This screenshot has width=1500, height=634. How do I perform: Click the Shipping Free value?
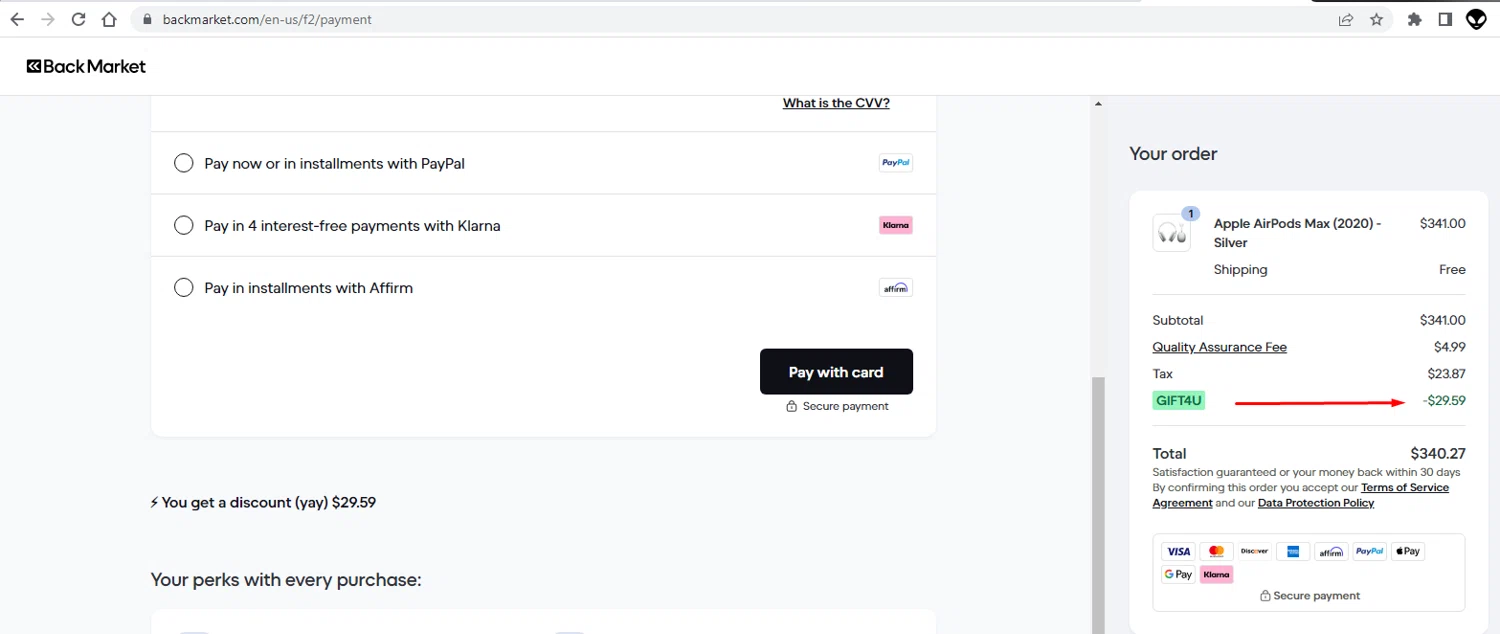[x=1452, y=270]
